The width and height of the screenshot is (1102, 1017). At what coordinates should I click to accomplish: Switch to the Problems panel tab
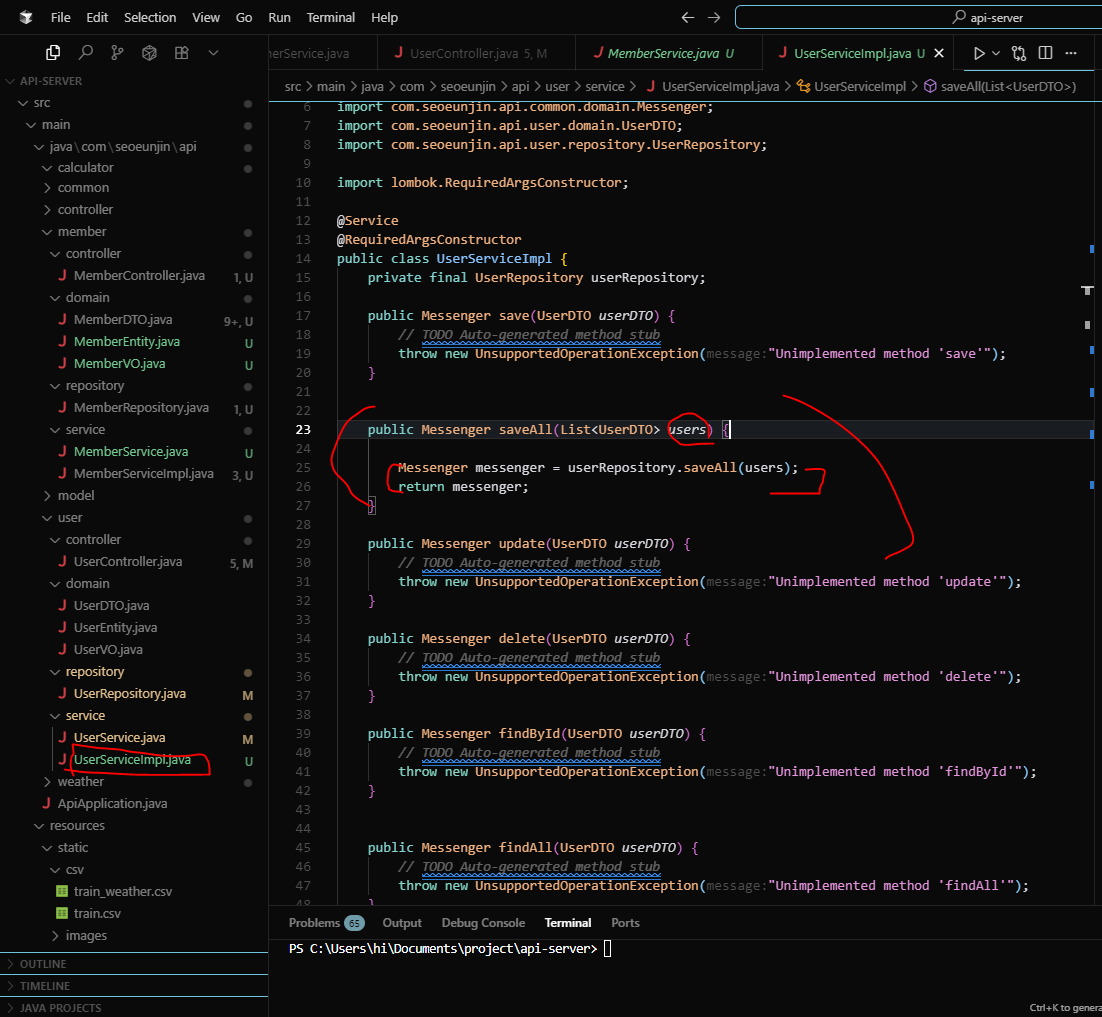[326, 923]
